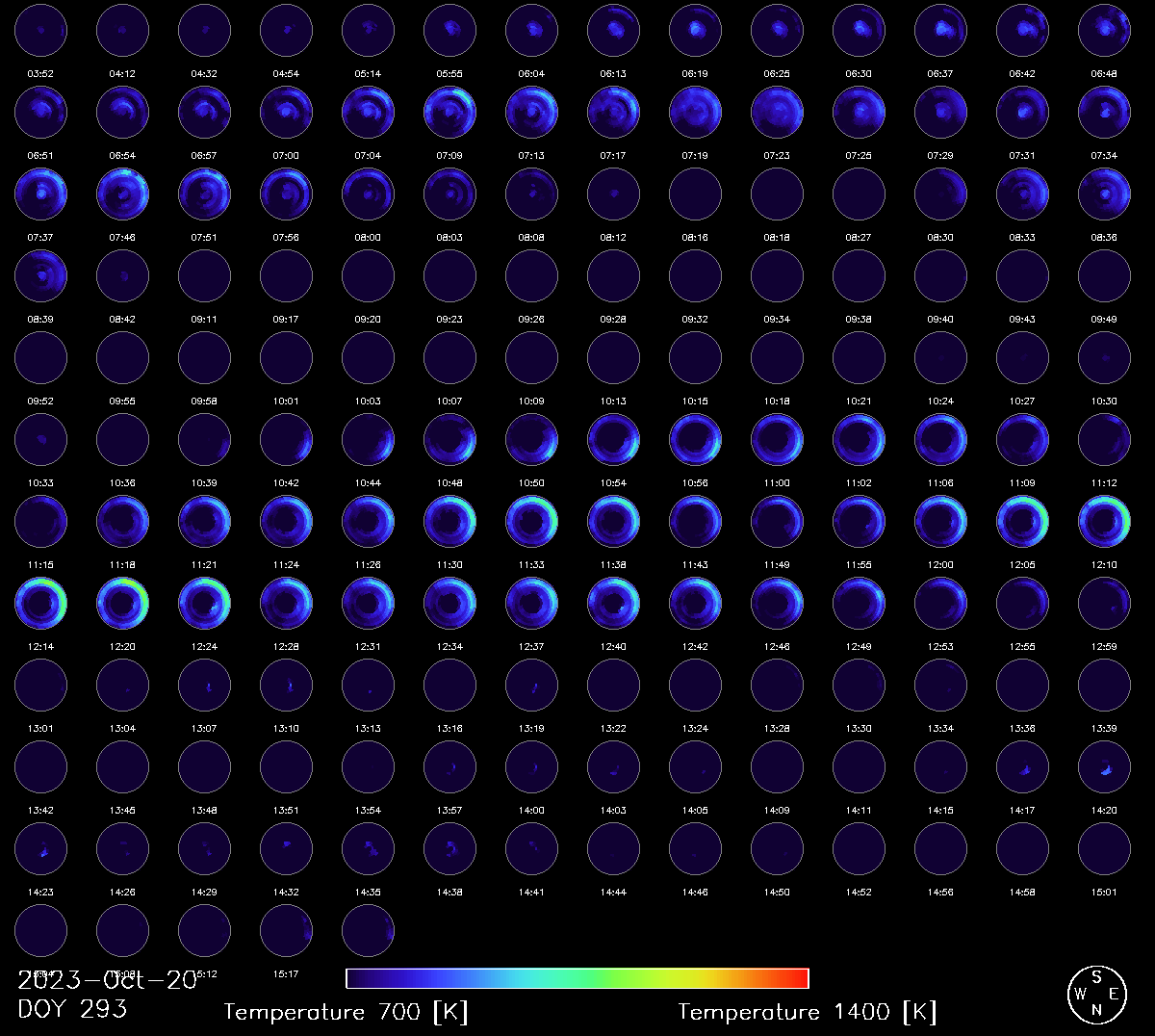
Task: Choose the dark 08:16 disk image
Action: point(695,194)
